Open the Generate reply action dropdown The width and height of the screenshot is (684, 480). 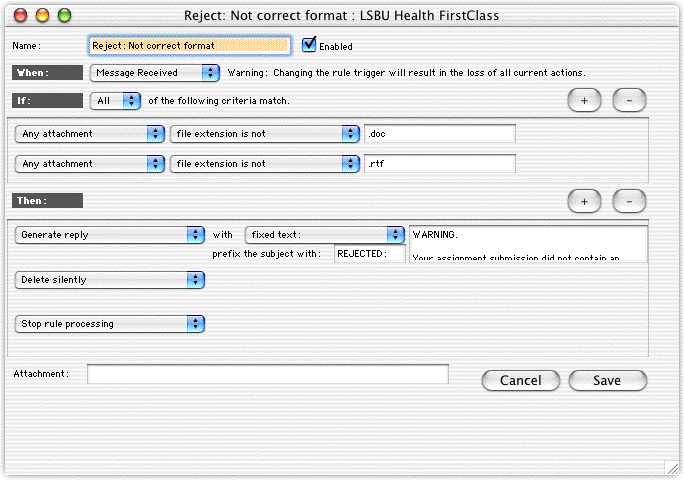click(x=110, y=234)
